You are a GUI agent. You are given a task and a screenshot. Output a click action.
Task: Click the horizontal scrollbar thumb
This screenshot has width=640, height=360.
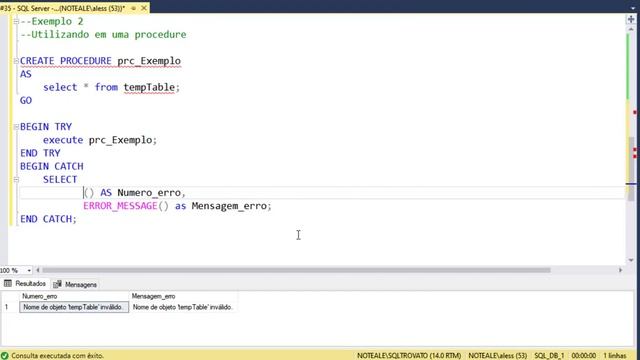point(296,270)
